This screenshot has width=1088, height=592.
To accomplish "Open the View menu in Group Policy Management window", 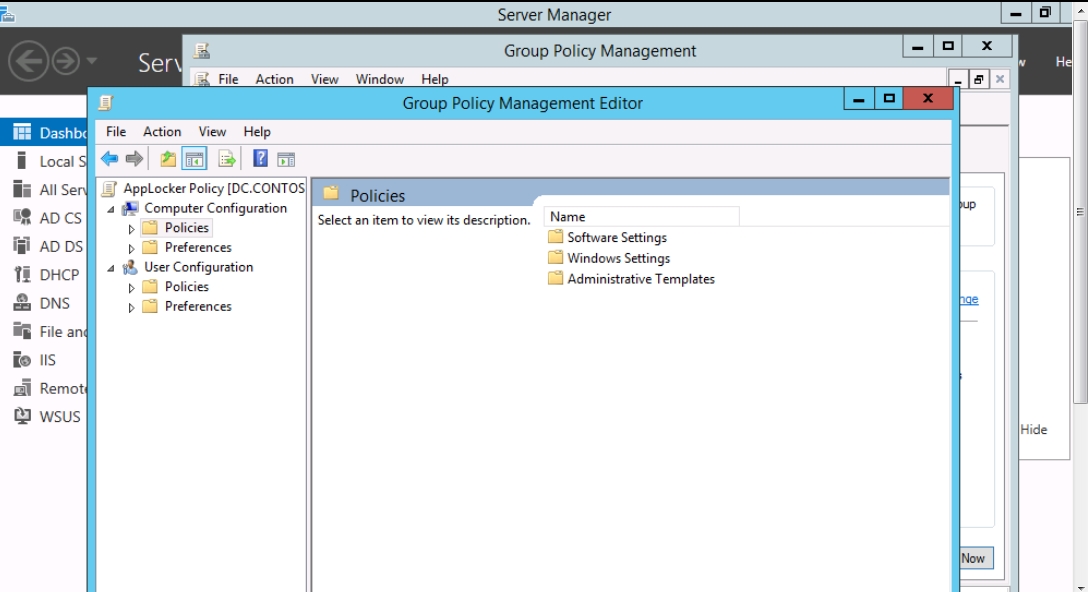I will click(324, 79).
